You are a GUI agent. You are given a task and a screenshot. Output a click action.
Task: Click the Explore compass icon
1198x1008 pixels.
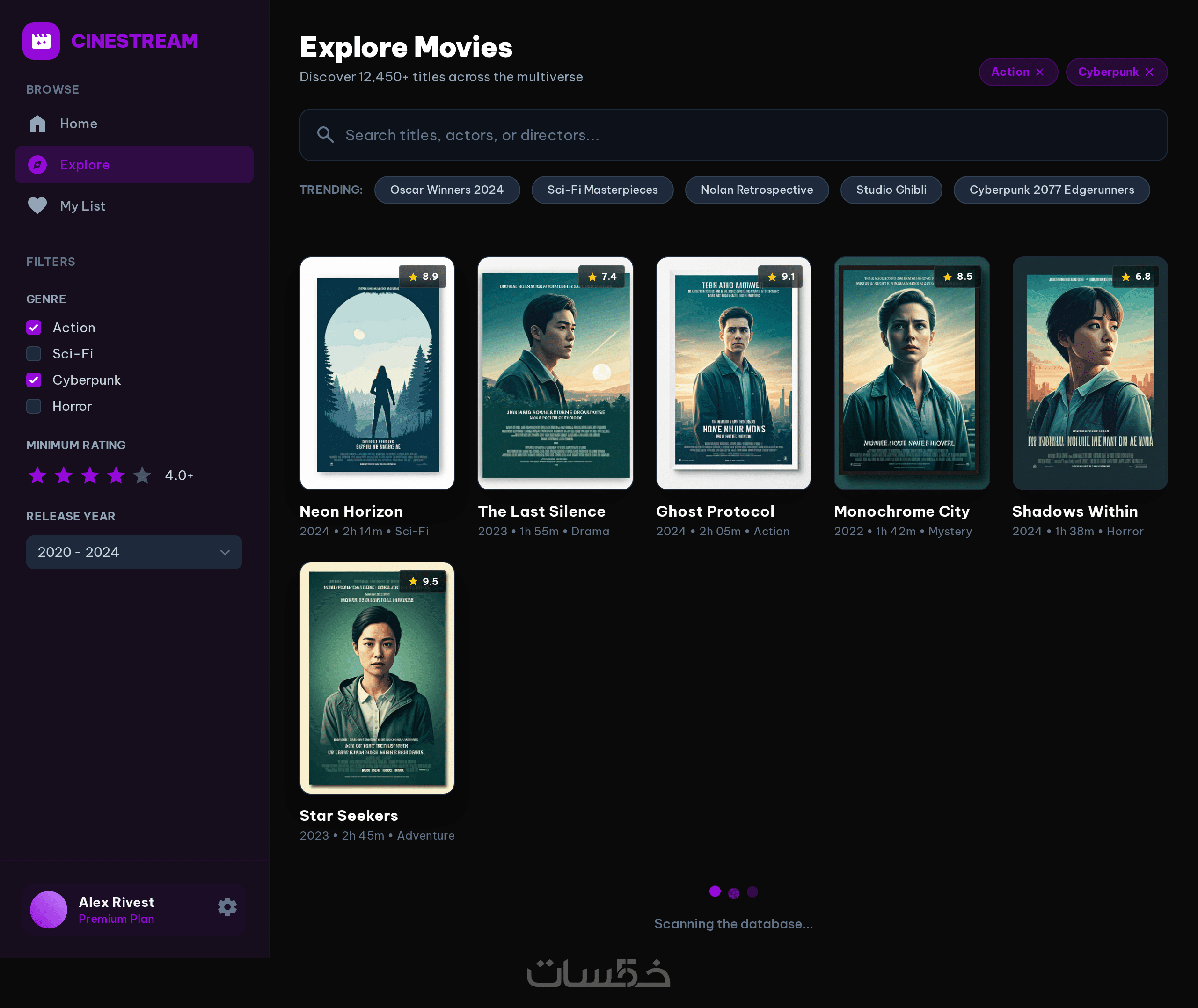(x=38, y=165)
